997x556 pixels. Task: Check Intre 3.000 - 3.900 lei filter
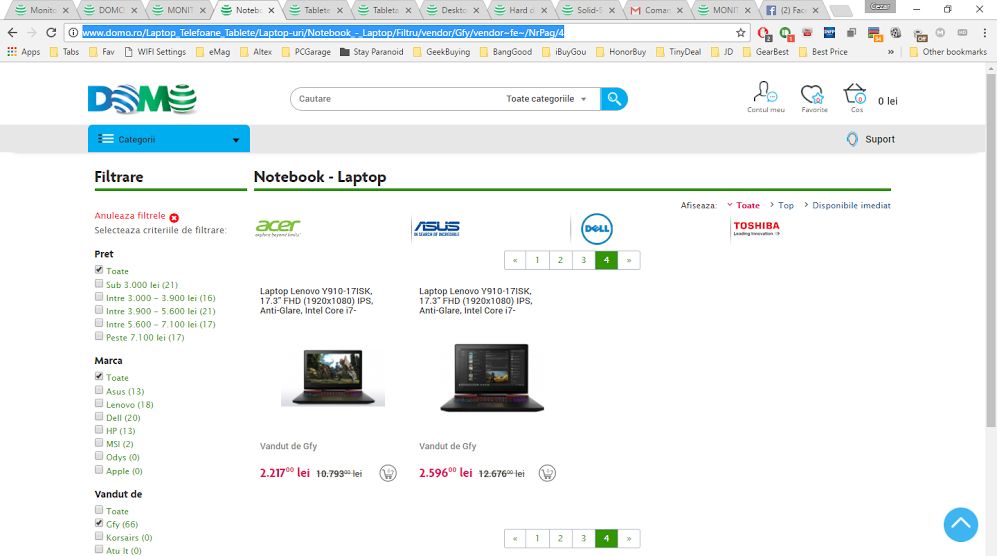point(99,296)
